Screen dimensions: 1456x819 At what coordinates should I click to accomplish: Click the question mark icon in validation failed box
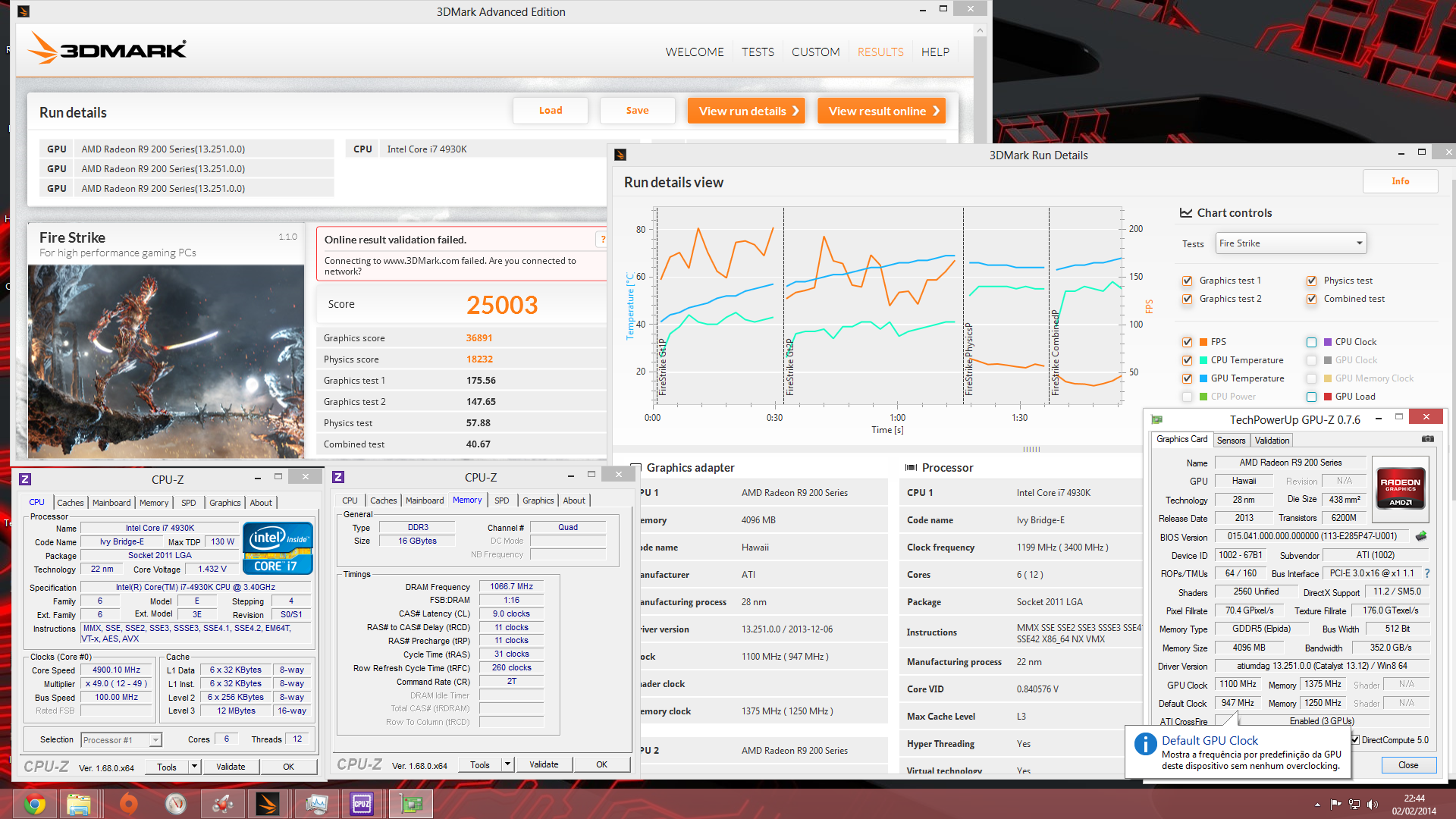coord(603,240)
